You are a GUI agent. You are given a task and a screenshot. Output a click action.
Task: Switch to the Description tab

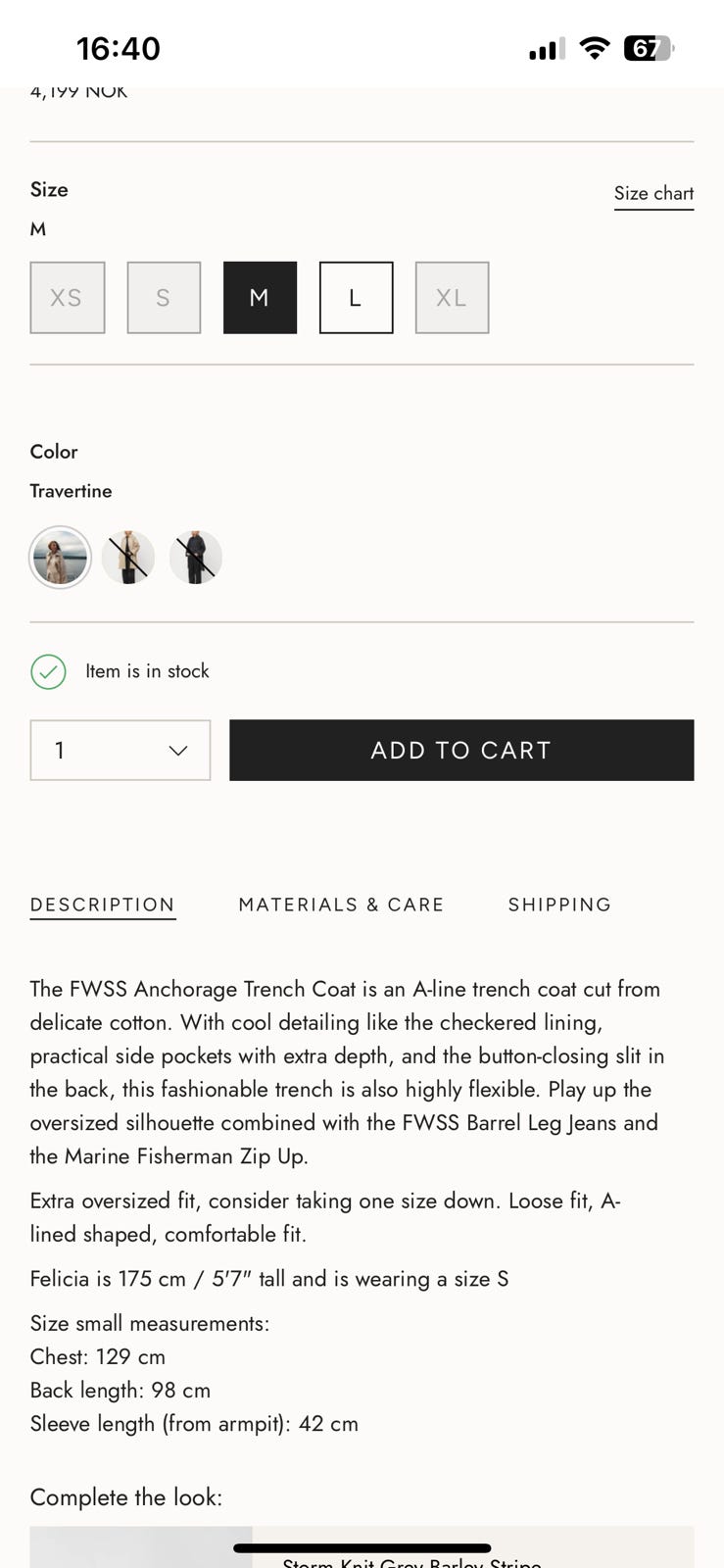(103, 905)
